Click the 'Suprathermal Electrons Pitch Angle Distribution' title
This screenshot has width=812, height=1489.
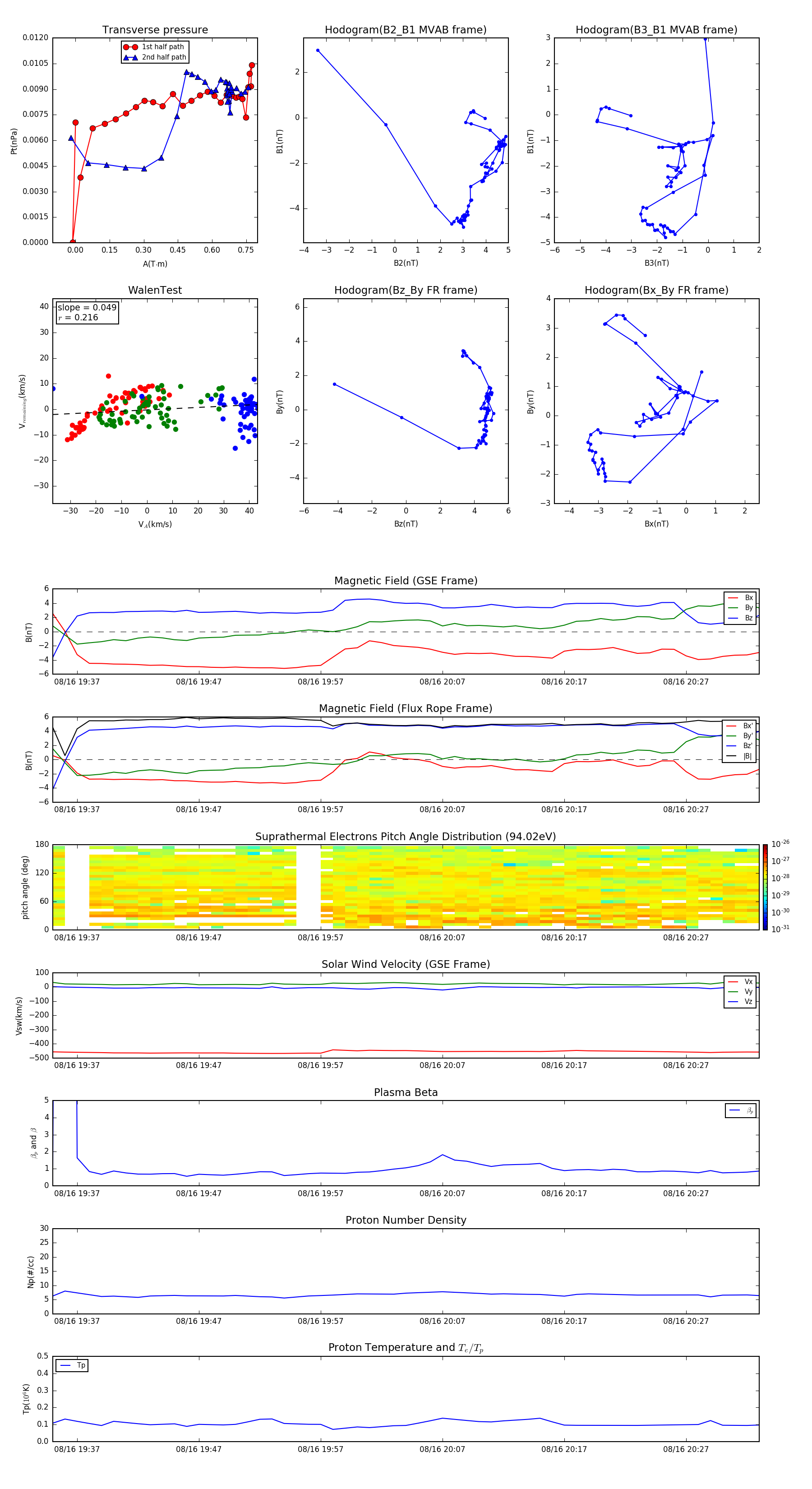(x=406, y=837)
